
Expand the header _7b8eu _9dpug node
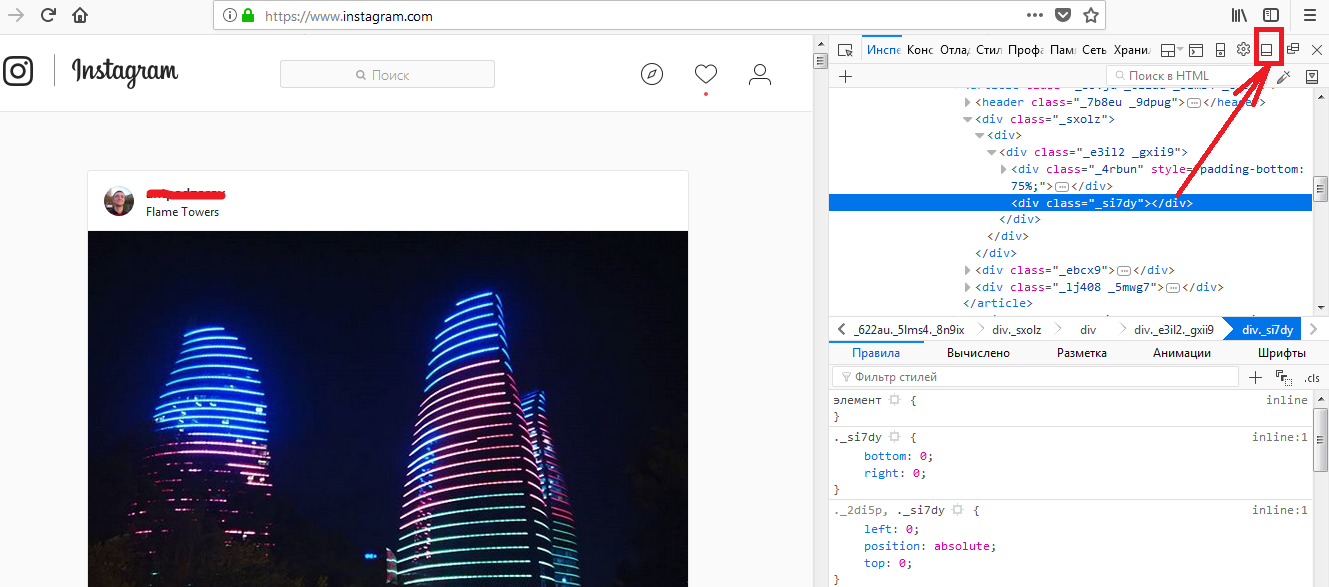click(x=967, y=102)
